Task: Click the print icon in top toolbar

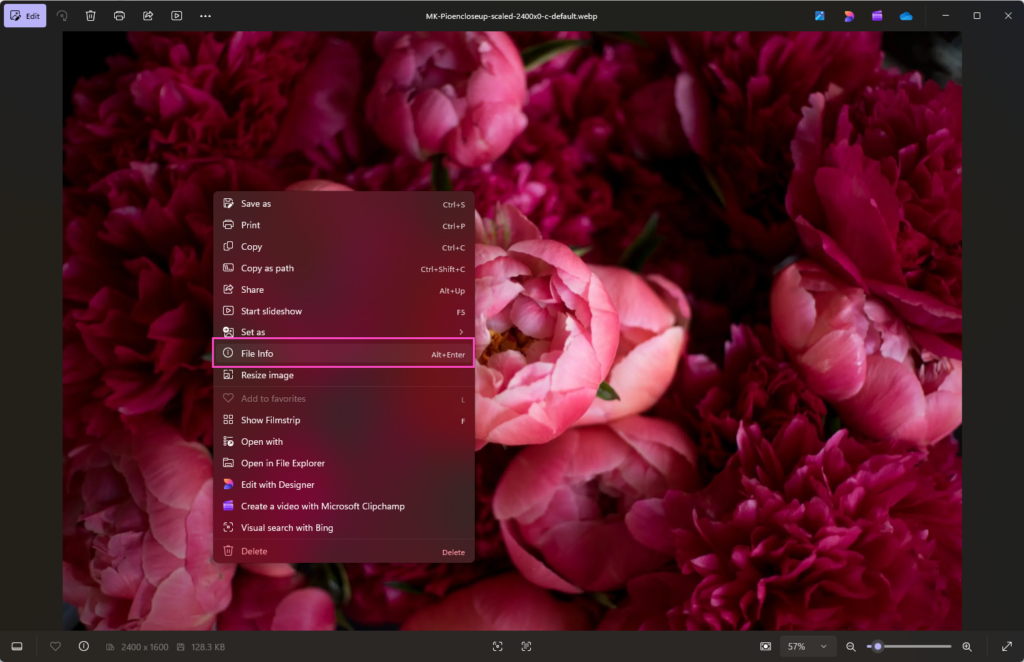Action: [x=120, y=16]
